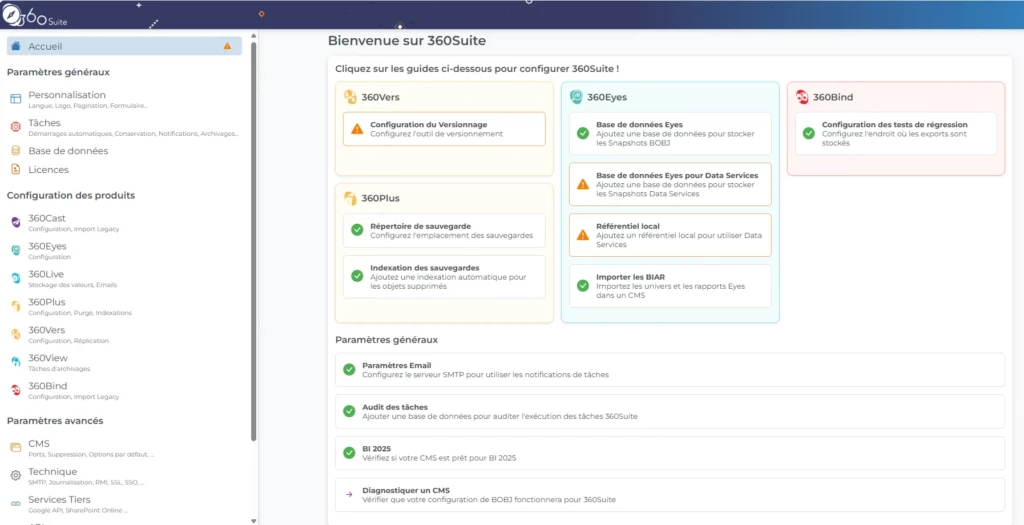Click green check on Configuration des tests de régression
The width and height of the screenshot is (1024, 525).
(809, 133)
